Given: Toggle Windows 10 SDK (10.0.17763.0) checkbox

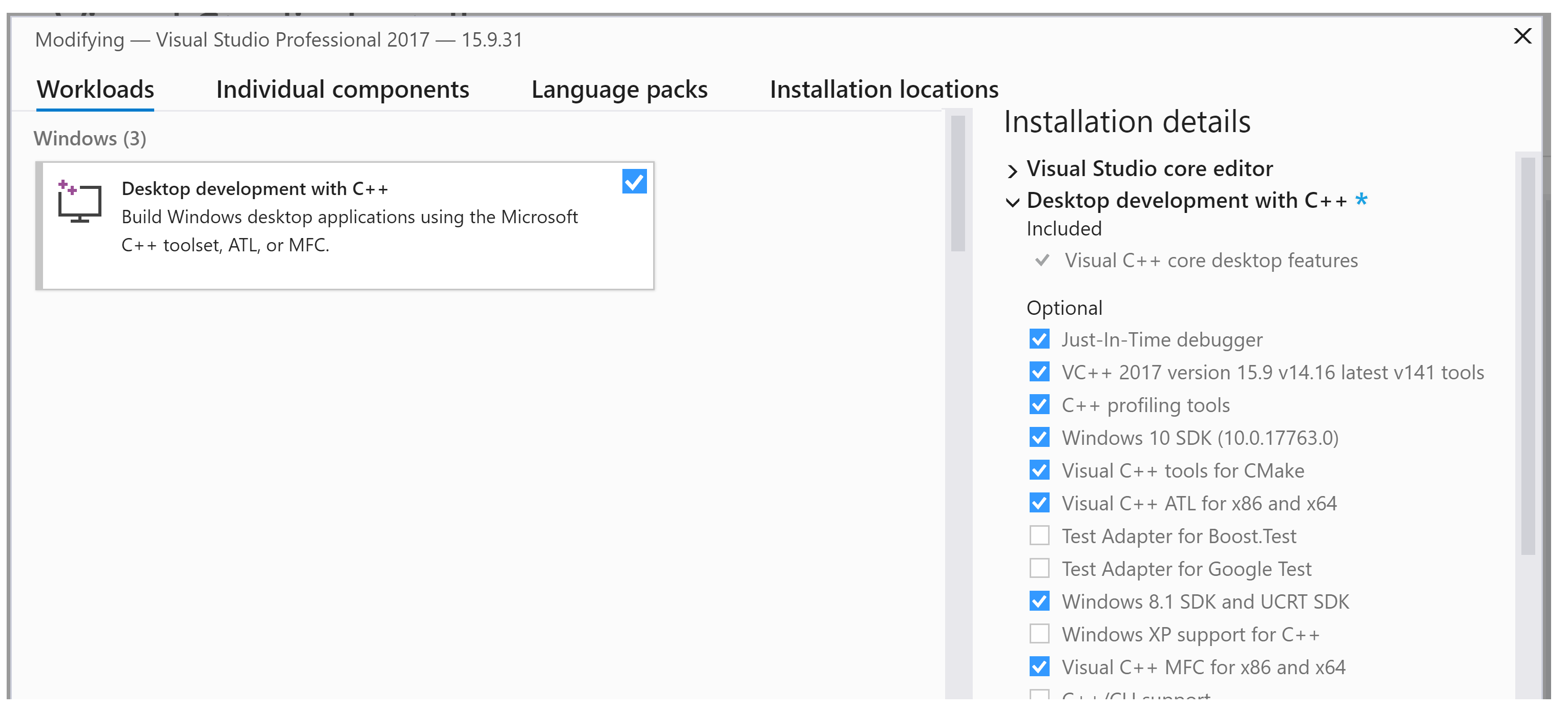Looking at the screenshot, I should pyautogui.click(x=1039, y=438).
